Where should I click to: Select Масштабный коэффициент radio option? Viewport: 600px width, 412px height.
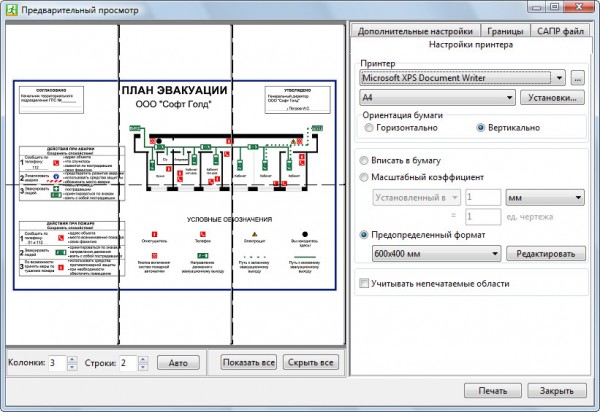point(366,177)
